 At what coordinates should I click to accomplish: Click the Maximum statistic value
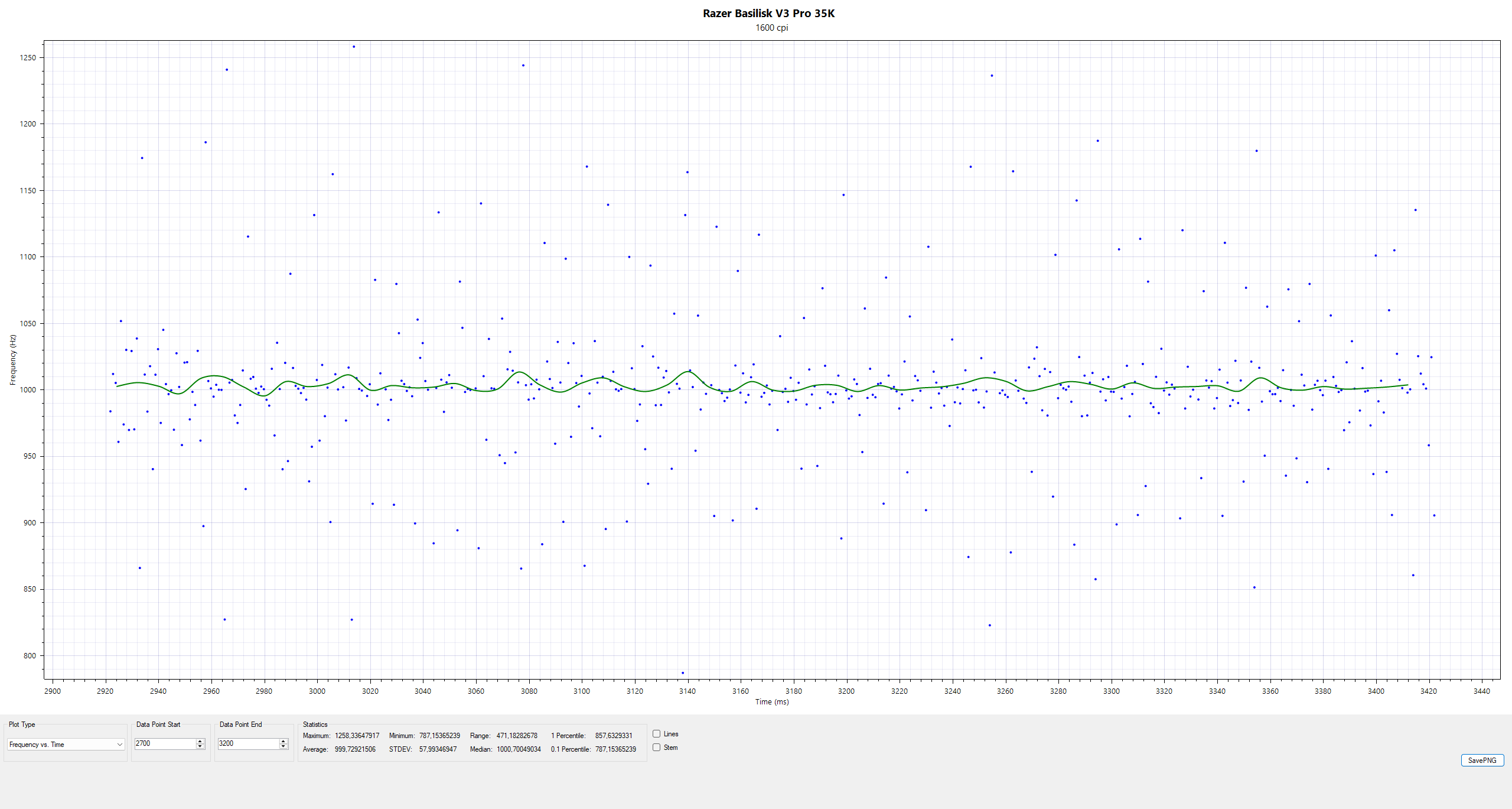tap(357, 736)
